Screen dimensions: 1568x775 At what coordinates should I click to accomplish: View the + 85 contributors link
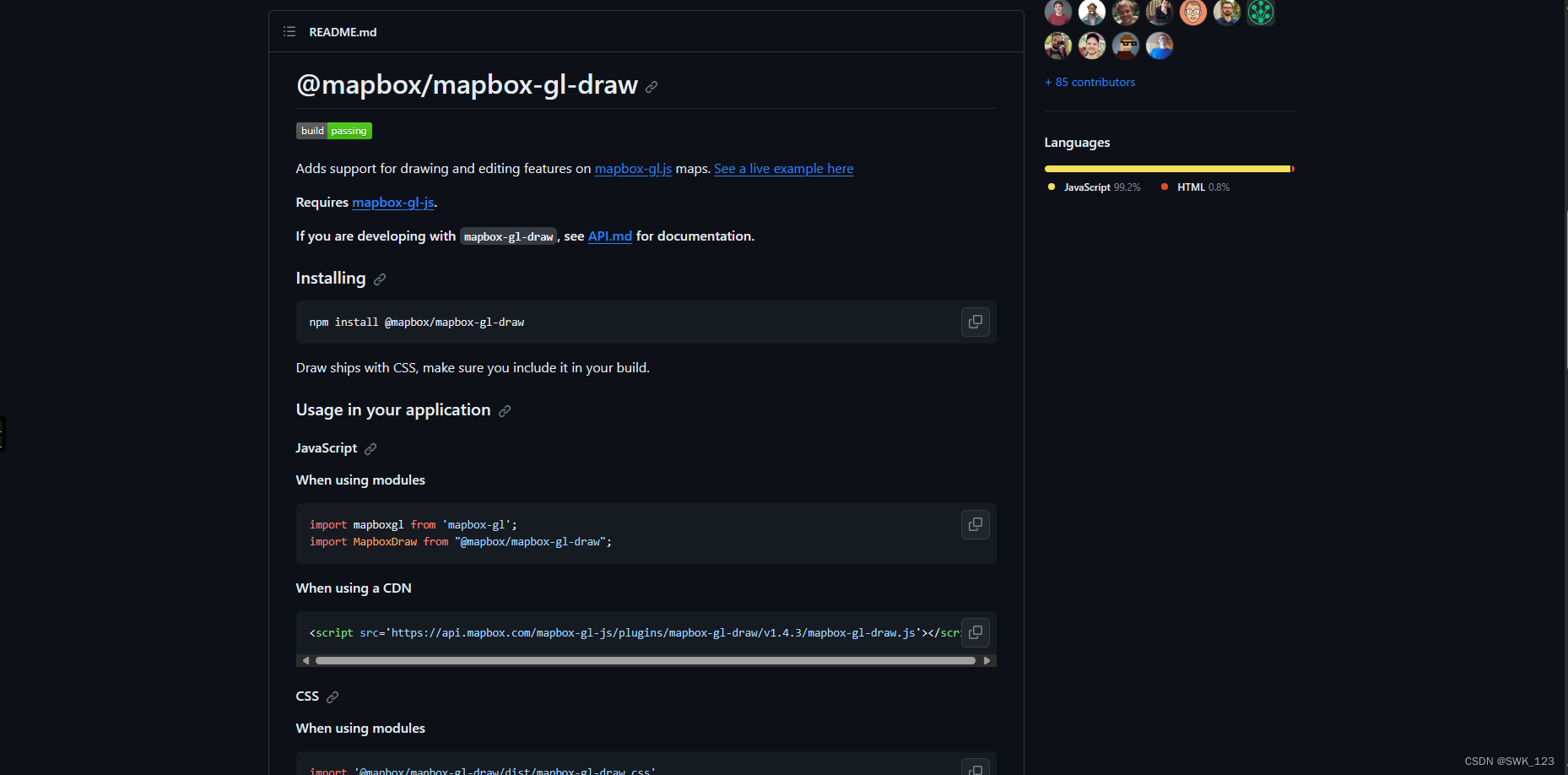[x=1089, y=82]
